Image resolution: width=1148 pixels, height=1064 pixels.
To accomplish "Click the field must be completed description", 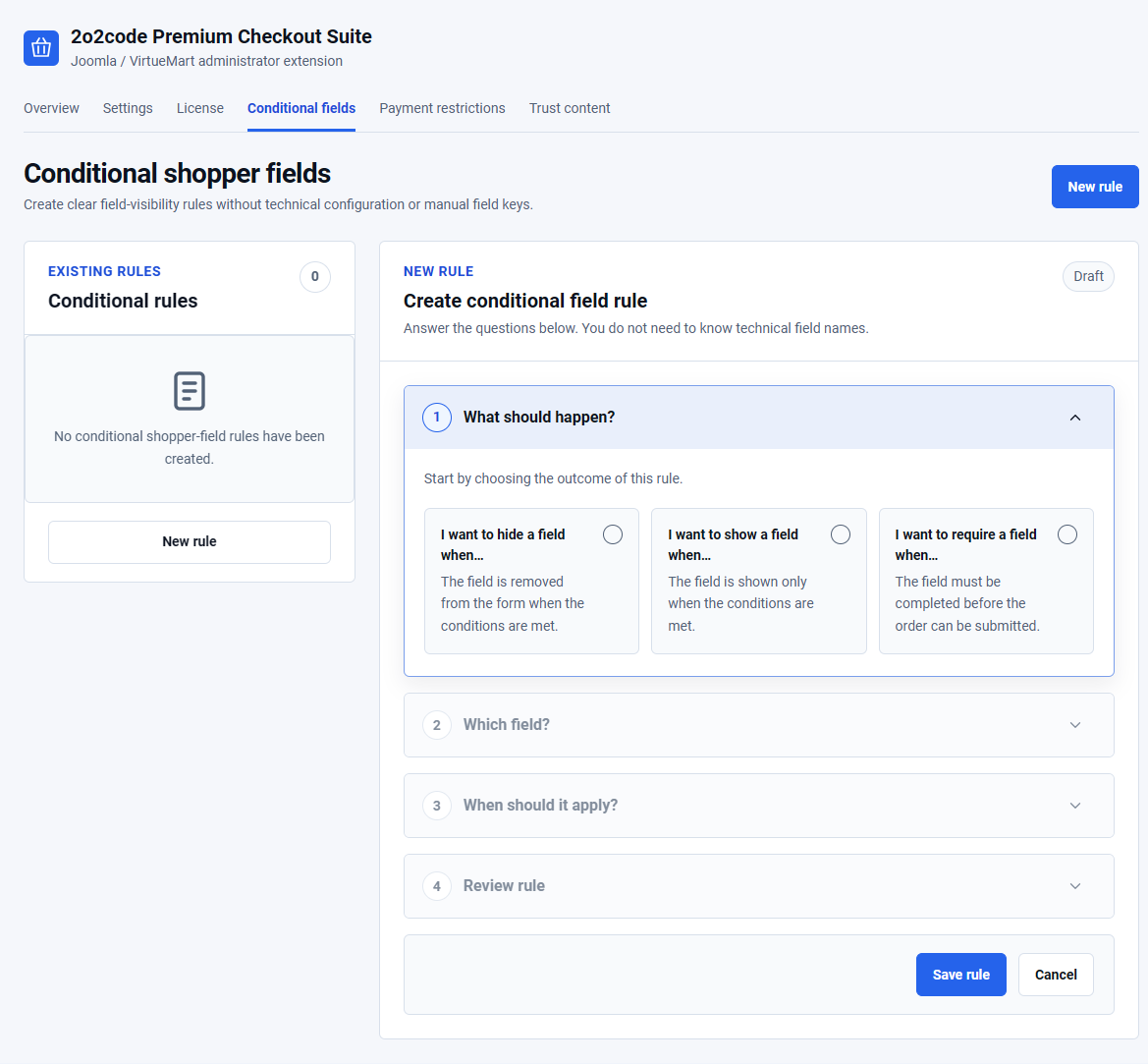I will [x=966, y=603].
